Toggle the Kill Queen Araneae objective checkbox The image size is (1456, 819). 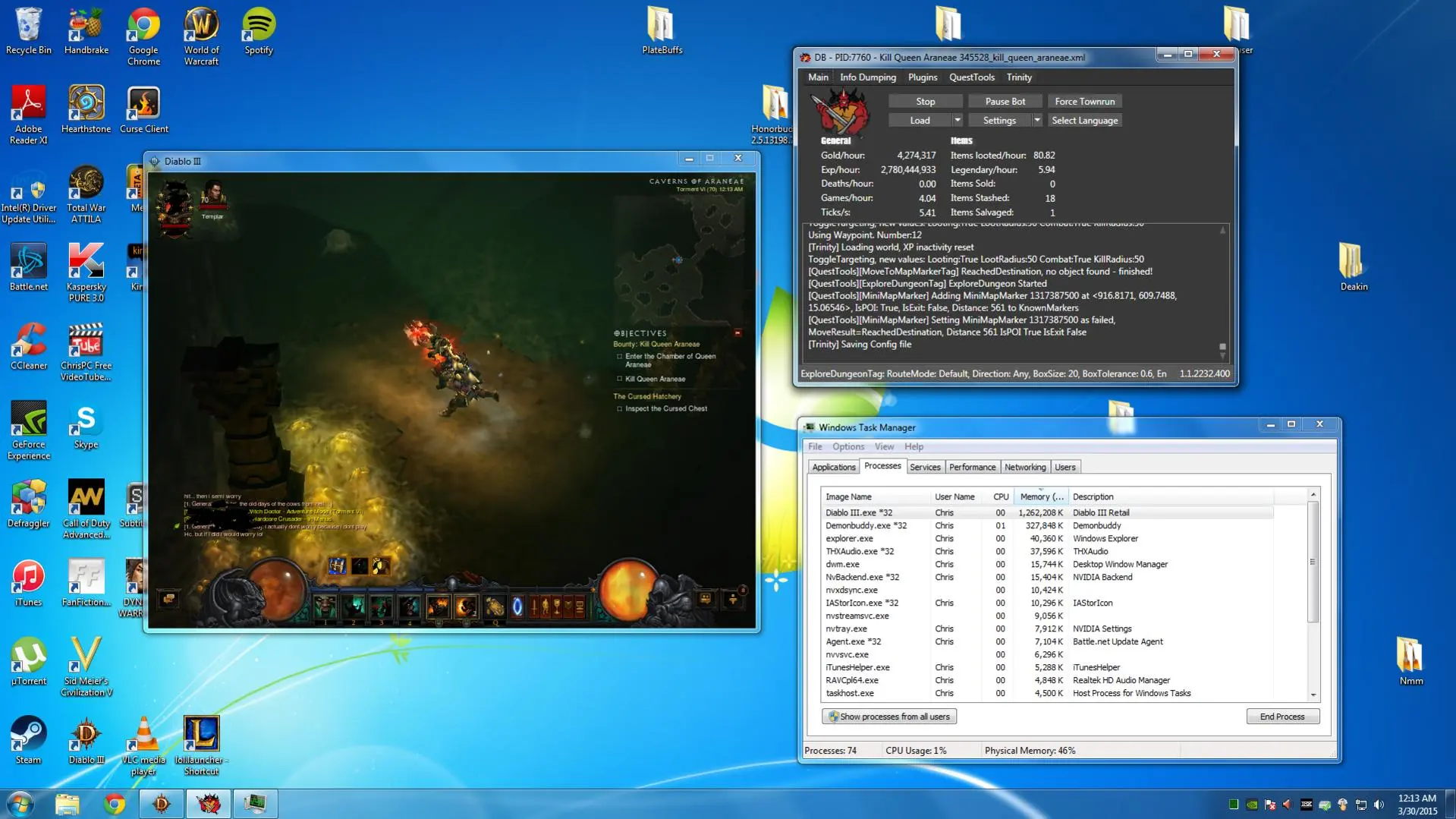click(x=620, y=379)
